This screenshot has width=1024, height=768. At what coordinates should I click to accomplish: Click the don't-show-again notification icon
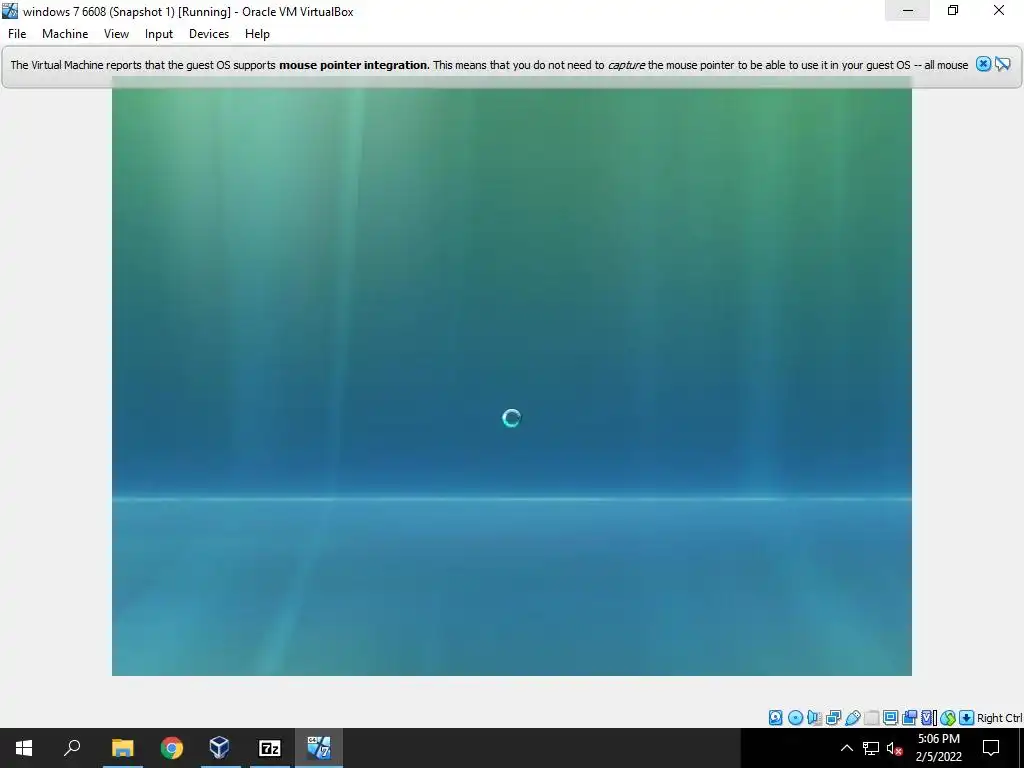click(x=1002, y=64)
